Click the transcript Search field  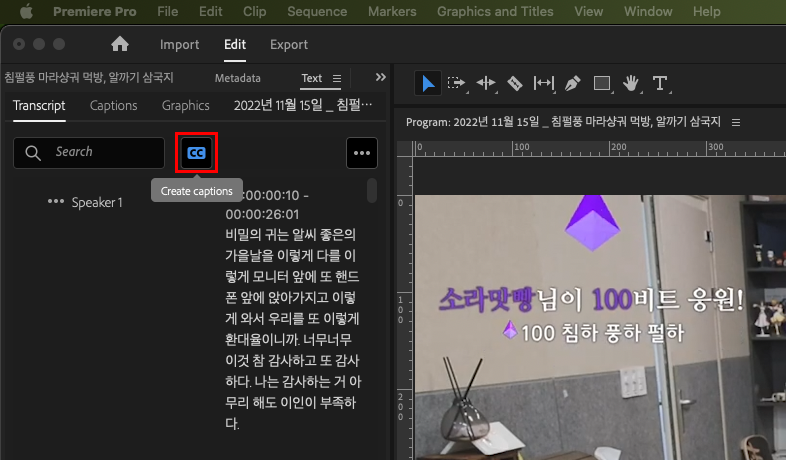click(x=89, y=152)
